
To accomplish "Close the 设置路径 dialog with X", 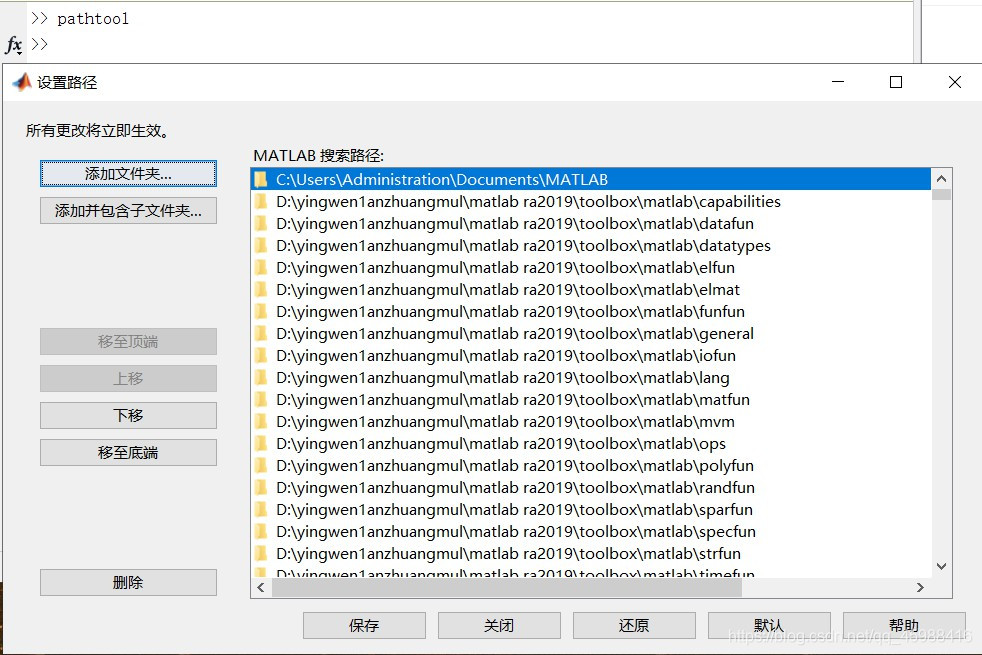I will pos(954,82).
